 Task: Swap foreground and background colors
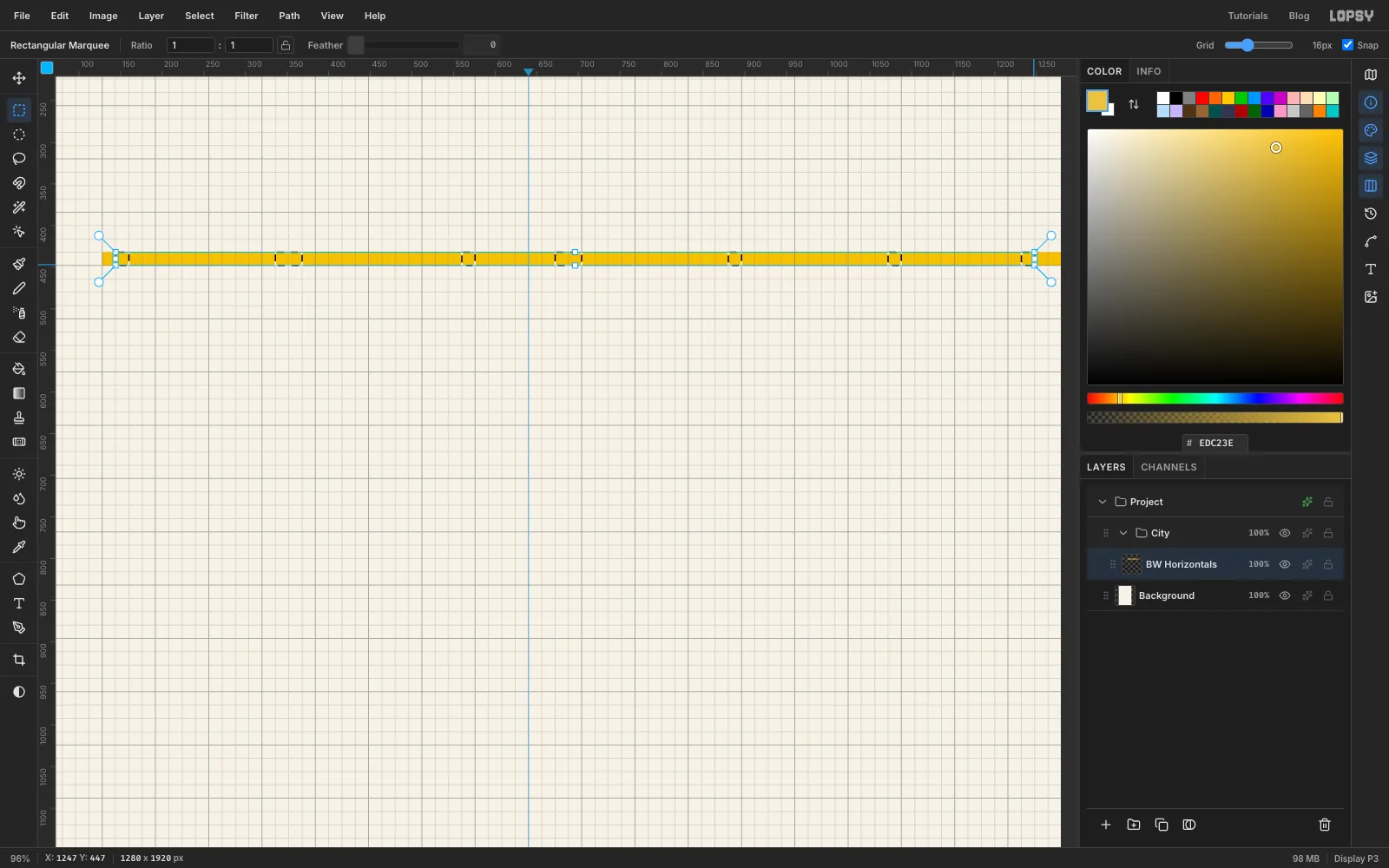click(1134, 104)
